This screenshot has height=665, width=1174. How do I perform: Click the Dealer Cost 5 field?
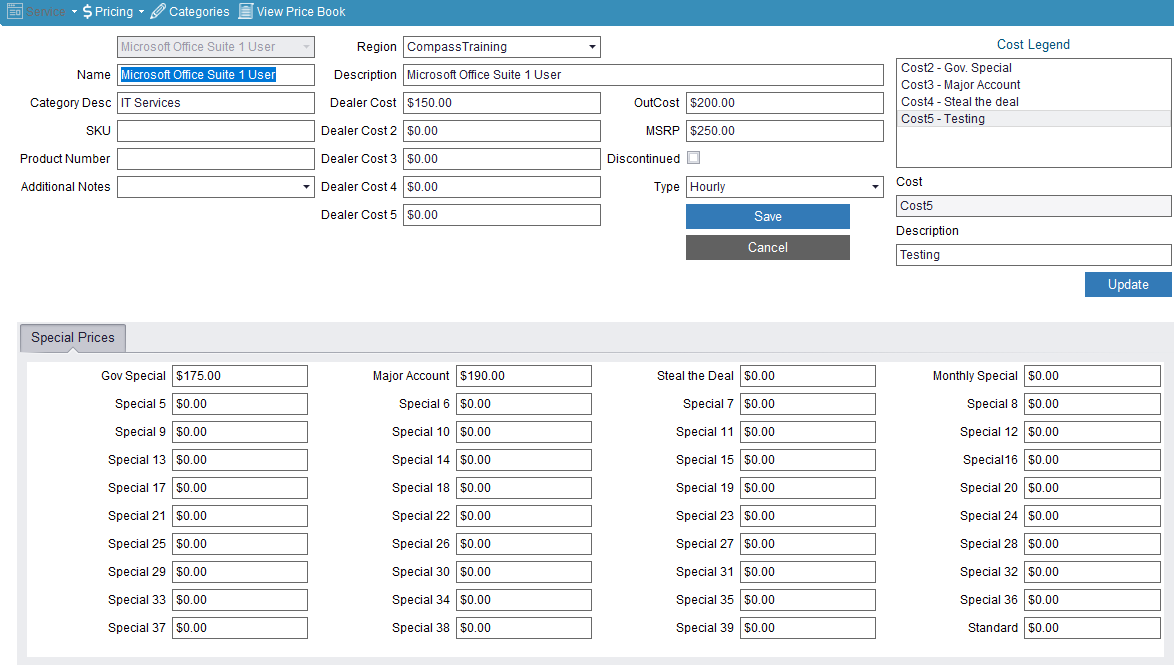502,215
